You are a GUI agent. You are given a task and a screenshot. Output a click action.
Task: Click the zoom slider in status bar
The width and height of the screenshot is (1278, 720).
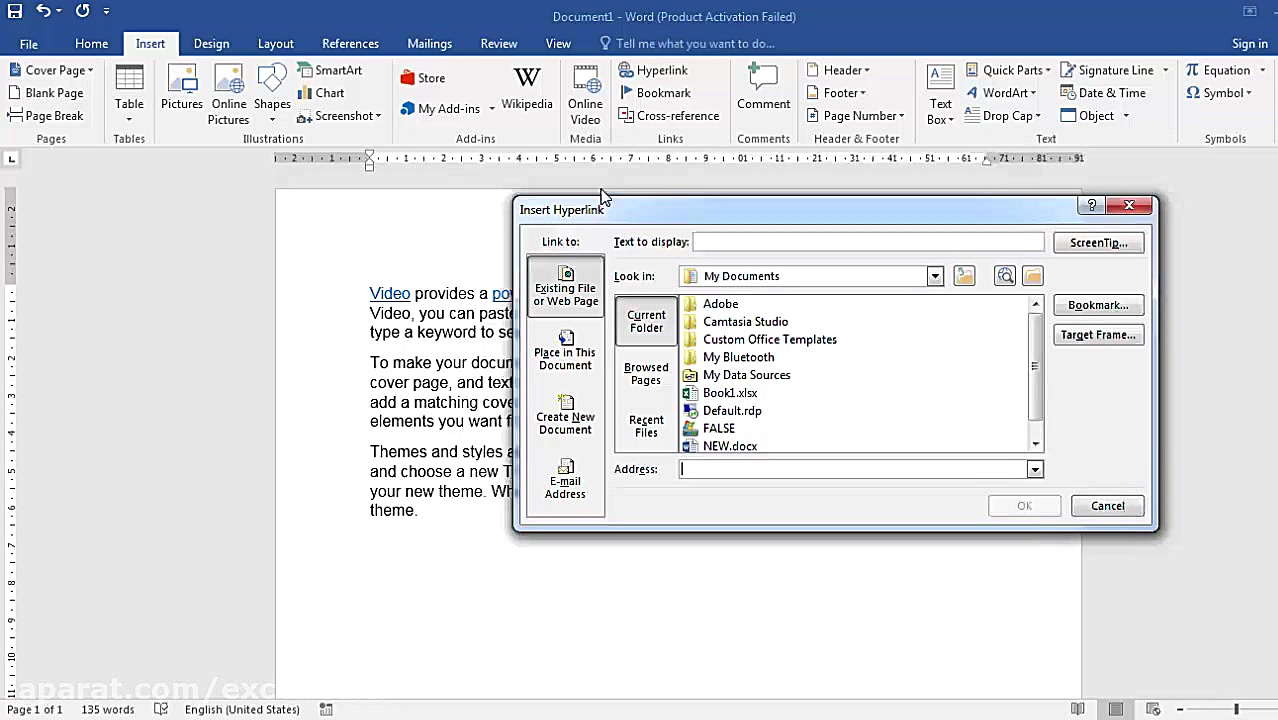tap(1236, 709)
